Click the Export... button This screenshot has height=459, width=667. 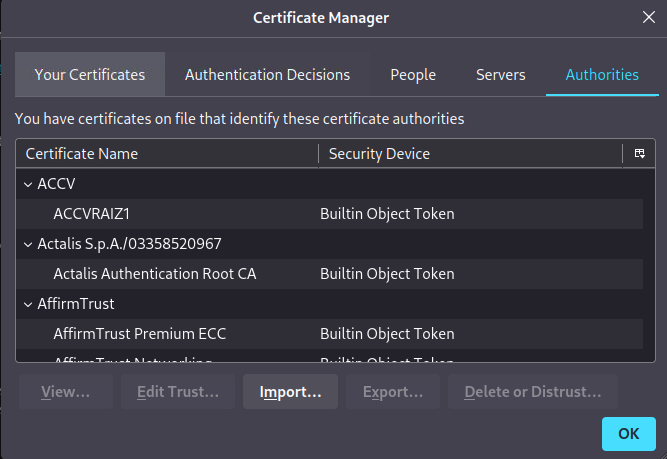(392, 392)
